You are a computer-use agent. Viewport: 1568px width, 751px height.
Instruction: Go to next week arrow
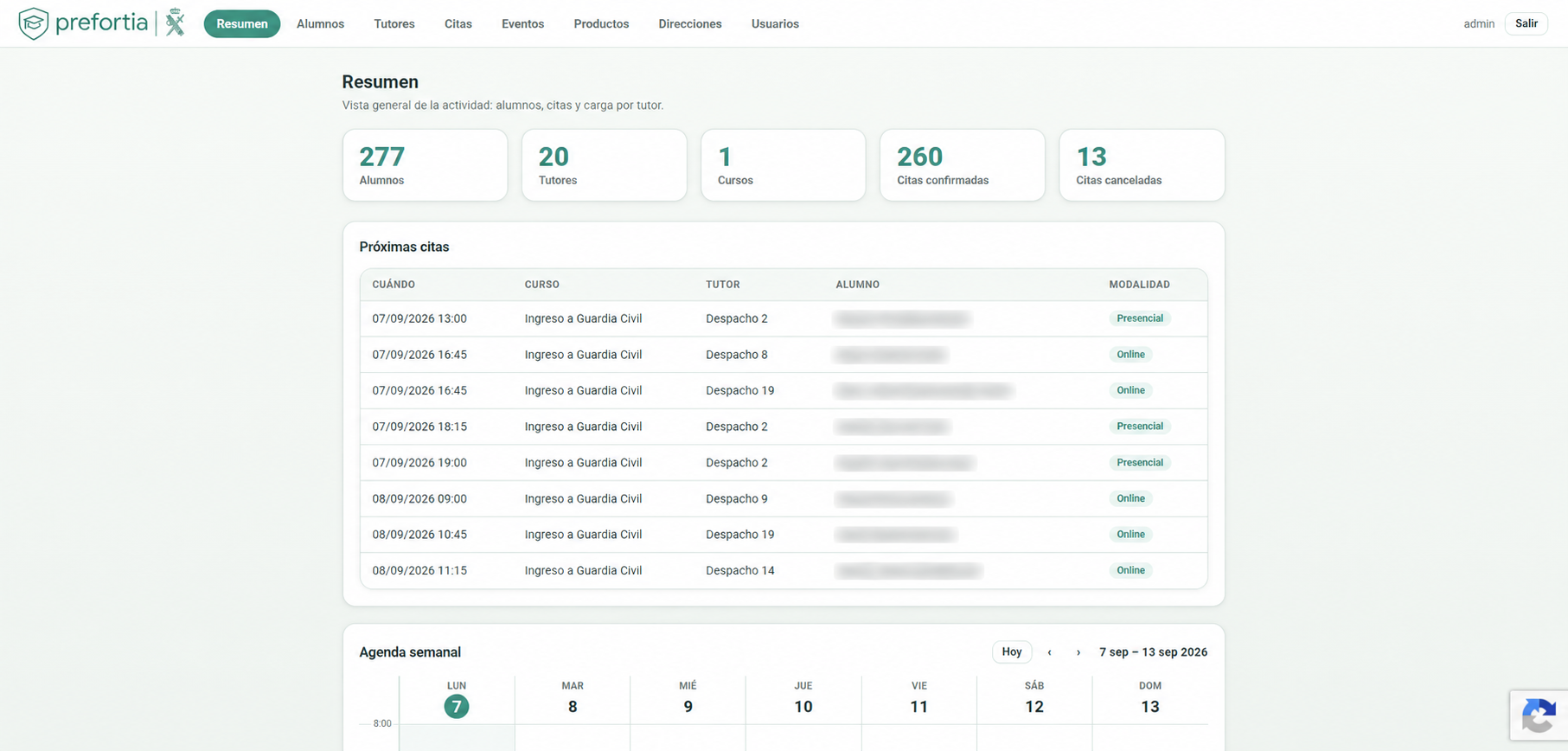(x=1078, y=652)
